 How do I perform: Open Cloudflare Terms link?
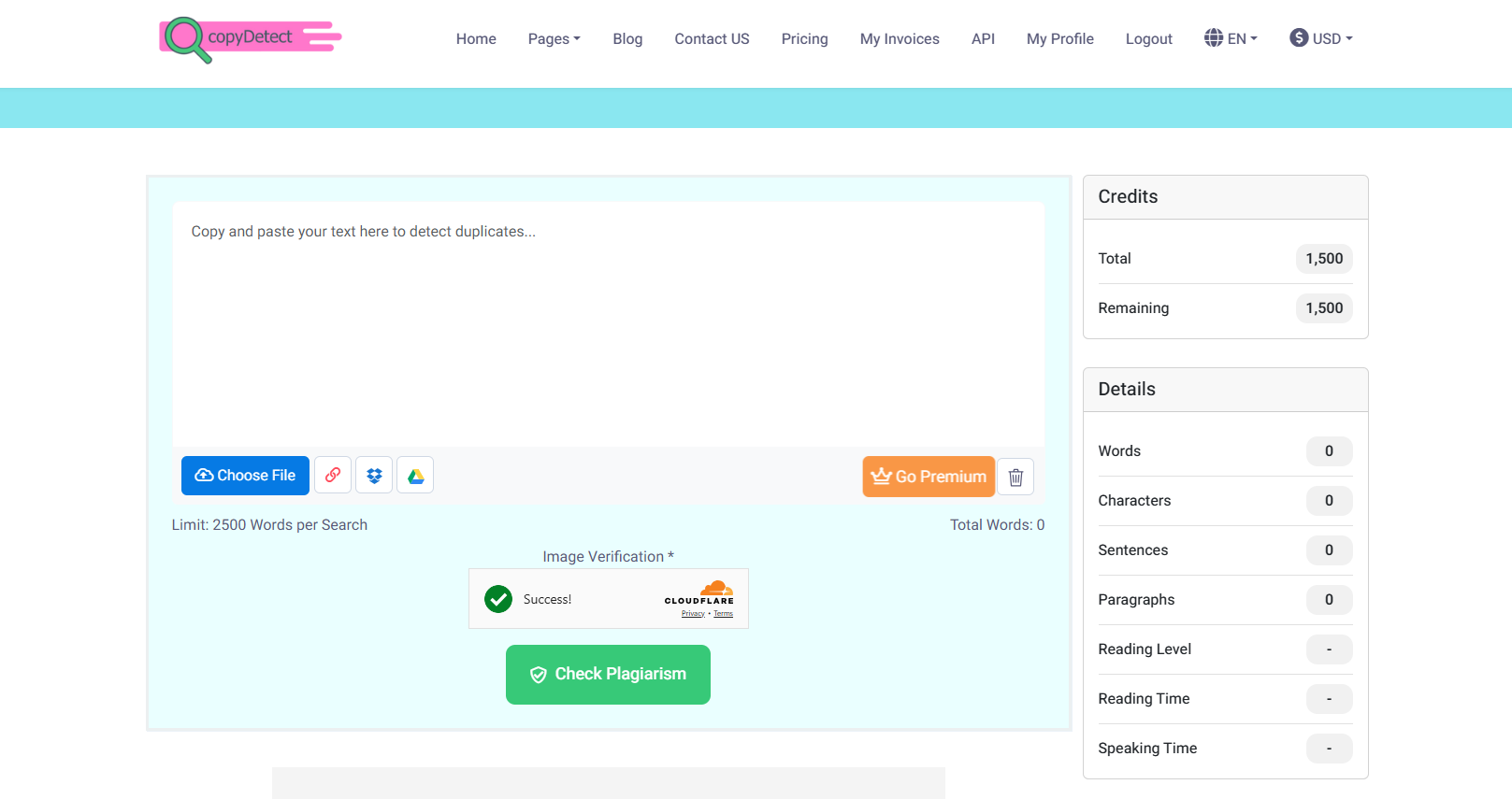coord(724,614)
